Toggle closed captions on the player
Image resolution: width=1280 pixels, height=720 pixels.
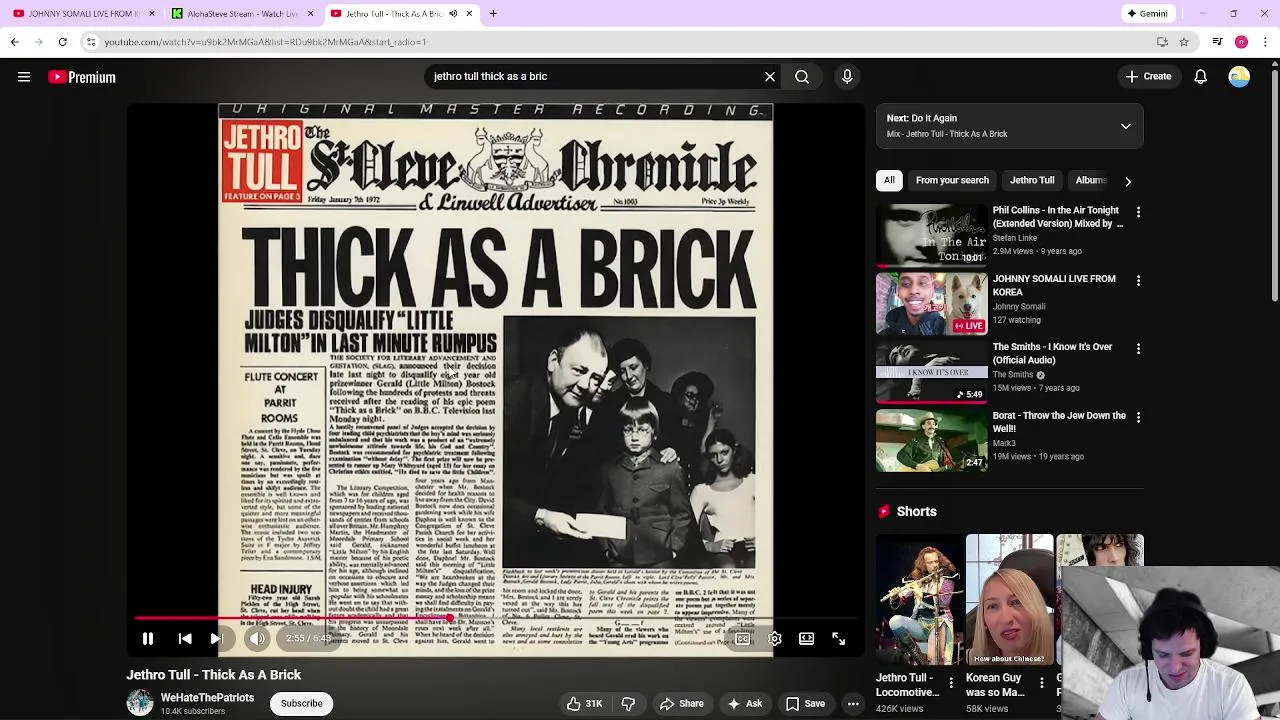(x=743, y=638)
